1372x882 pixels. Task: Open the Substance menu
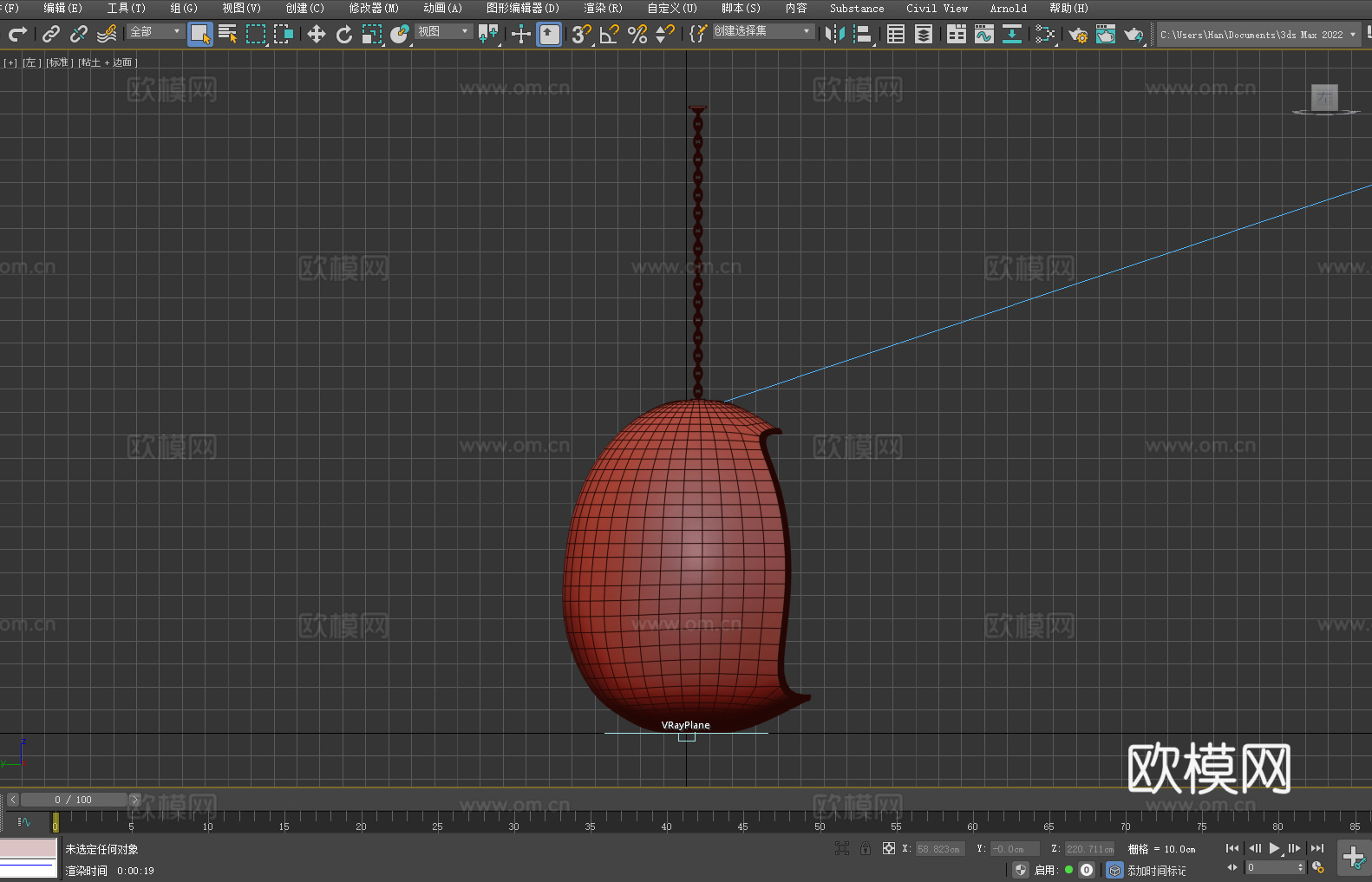point(857,8)
